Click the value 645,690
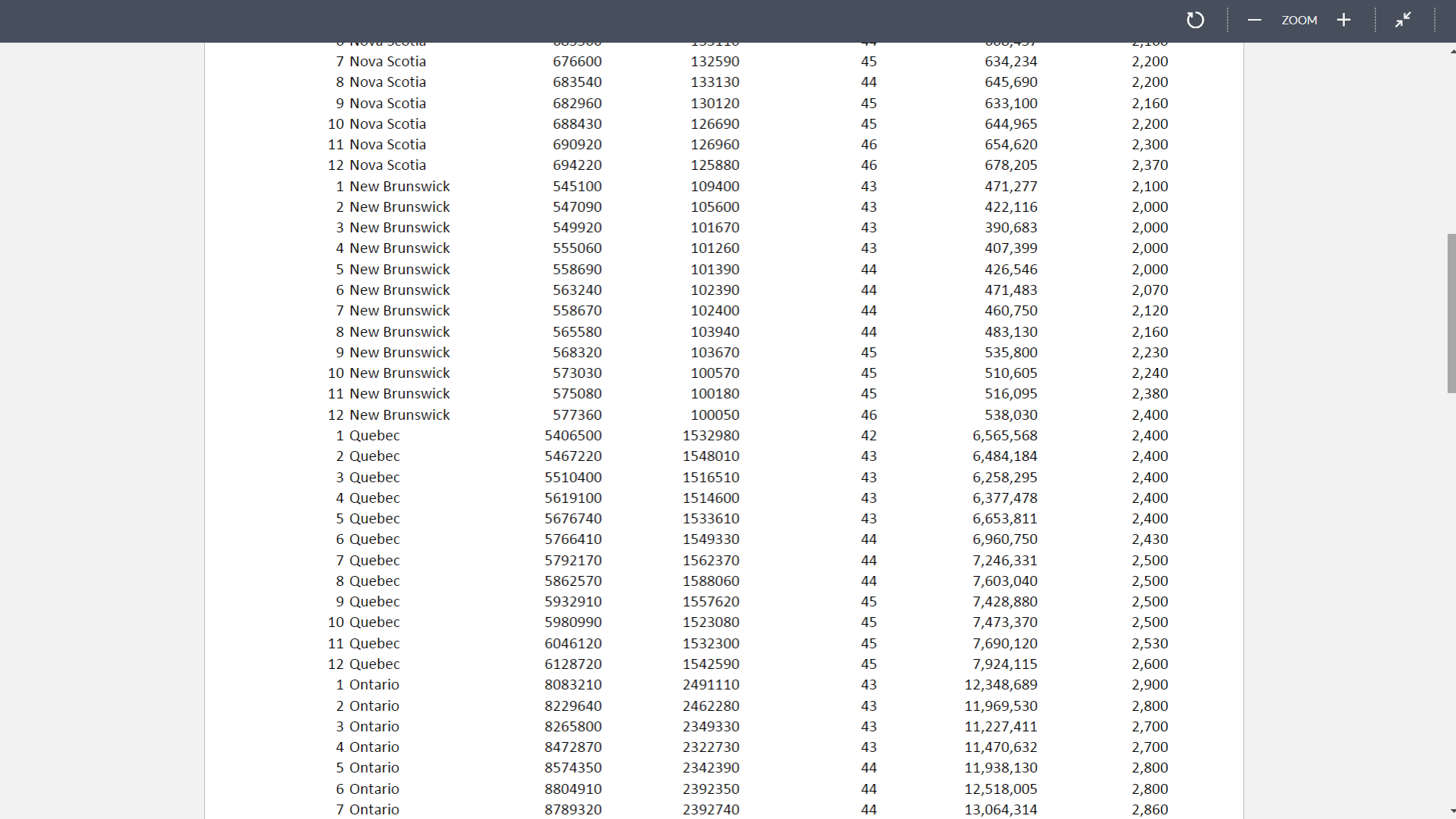 1011,82
